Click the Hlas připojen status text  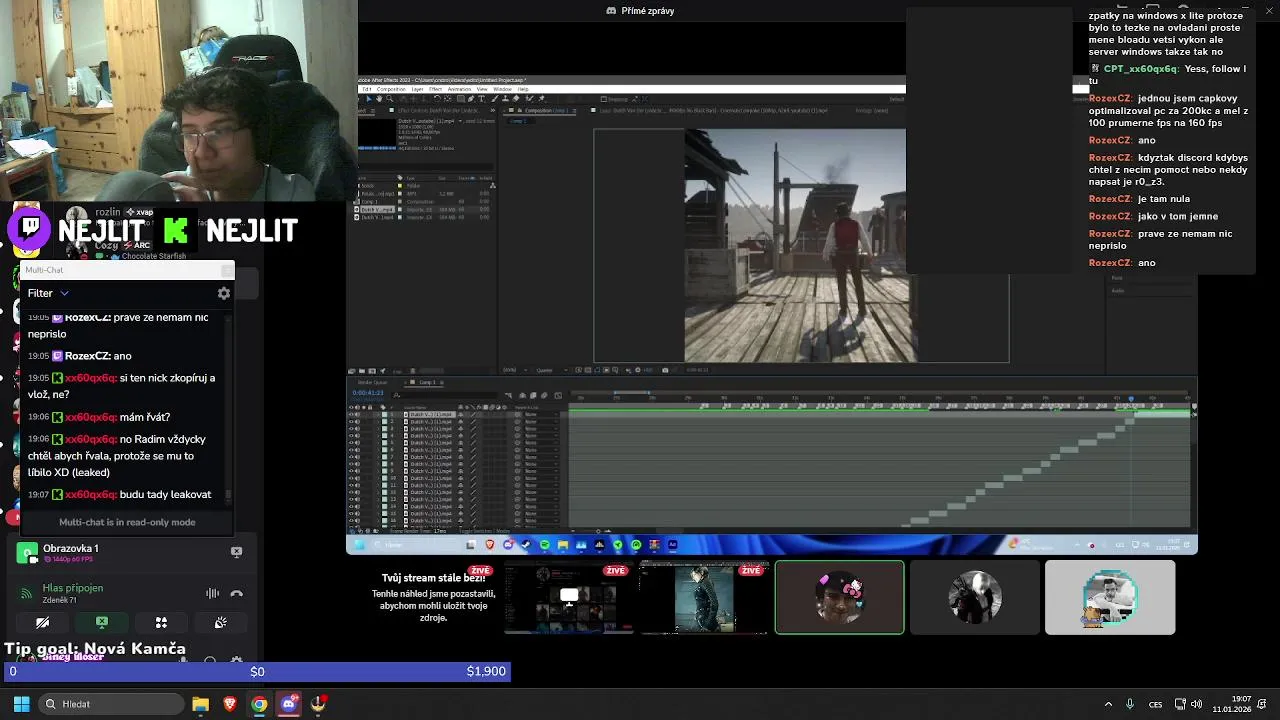pos(72,588)
